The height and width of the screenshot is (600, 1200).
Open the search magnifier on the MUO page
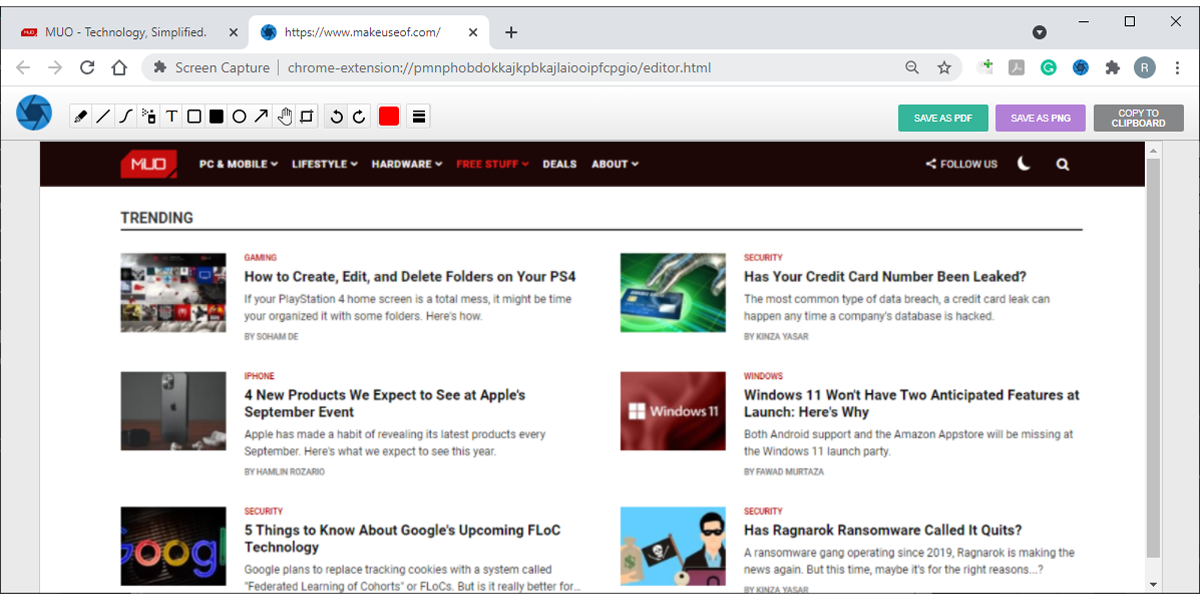tap(1062, 163)
